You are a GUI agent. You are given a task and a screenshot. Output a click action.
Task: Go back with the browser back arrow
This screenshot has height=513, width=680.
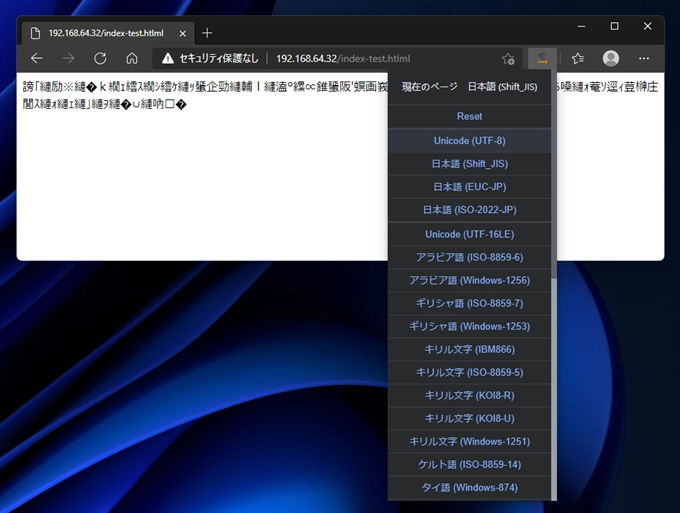point(37,59)
